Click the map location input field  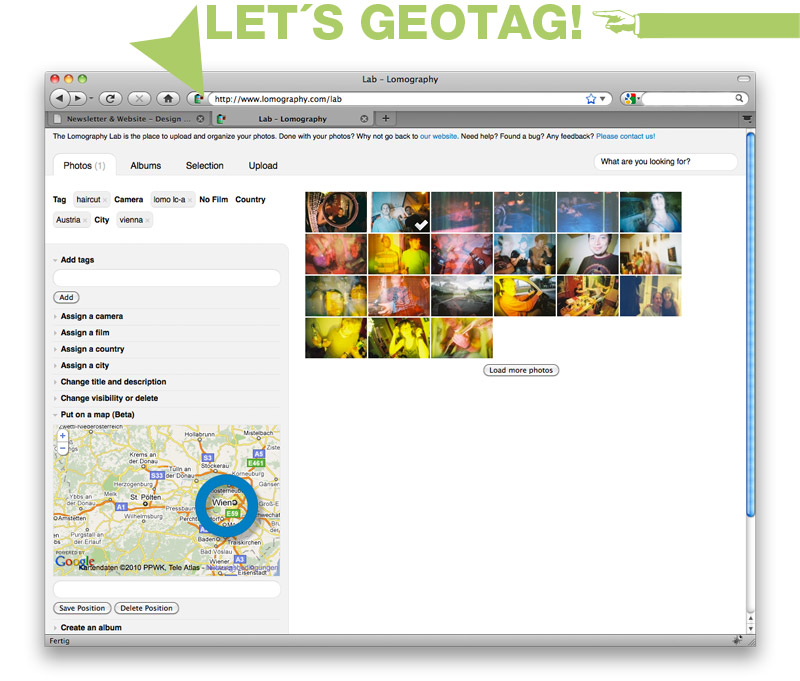166,589
